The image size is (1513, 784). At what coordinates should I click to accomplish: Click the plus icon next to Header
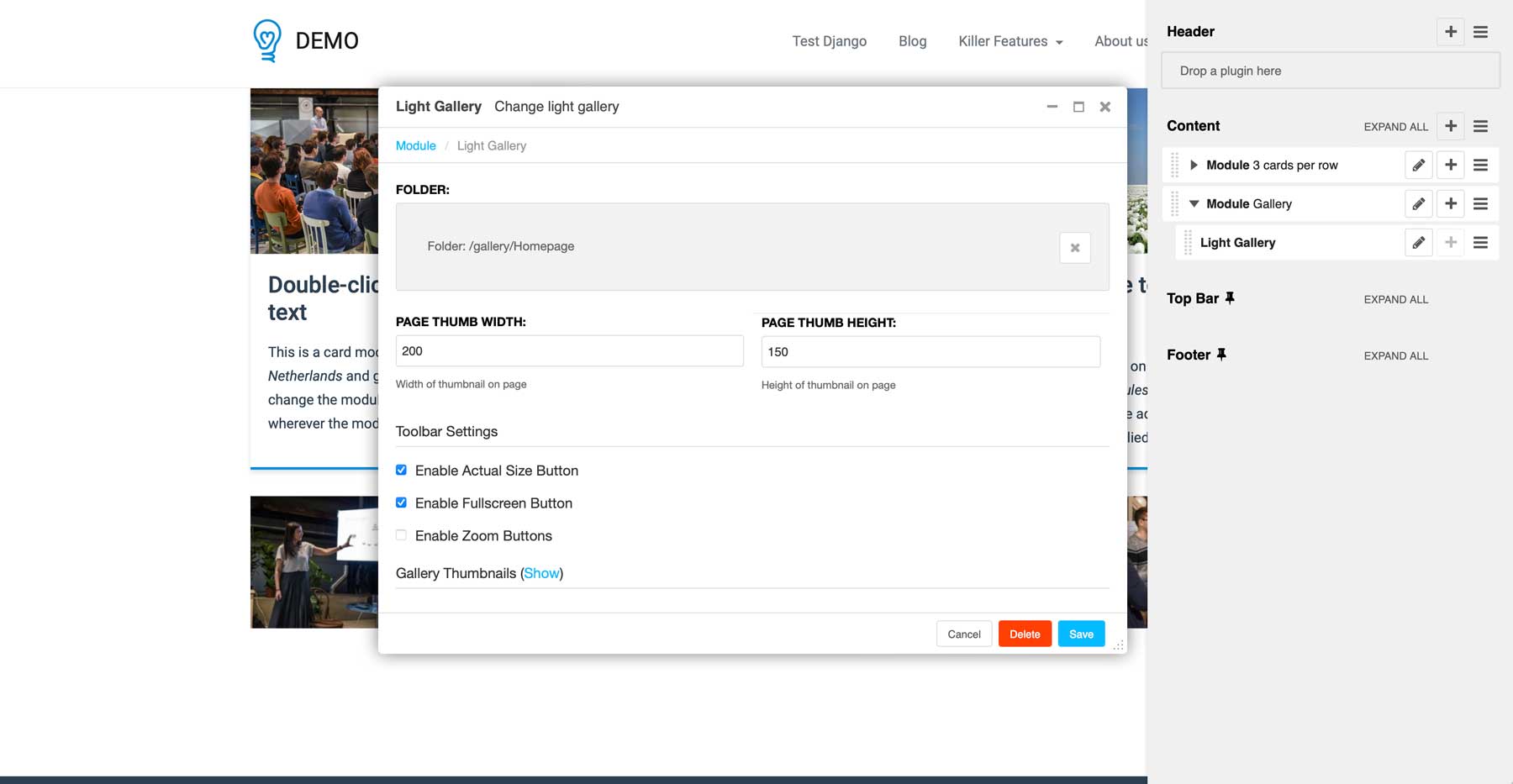[1450, 31]
